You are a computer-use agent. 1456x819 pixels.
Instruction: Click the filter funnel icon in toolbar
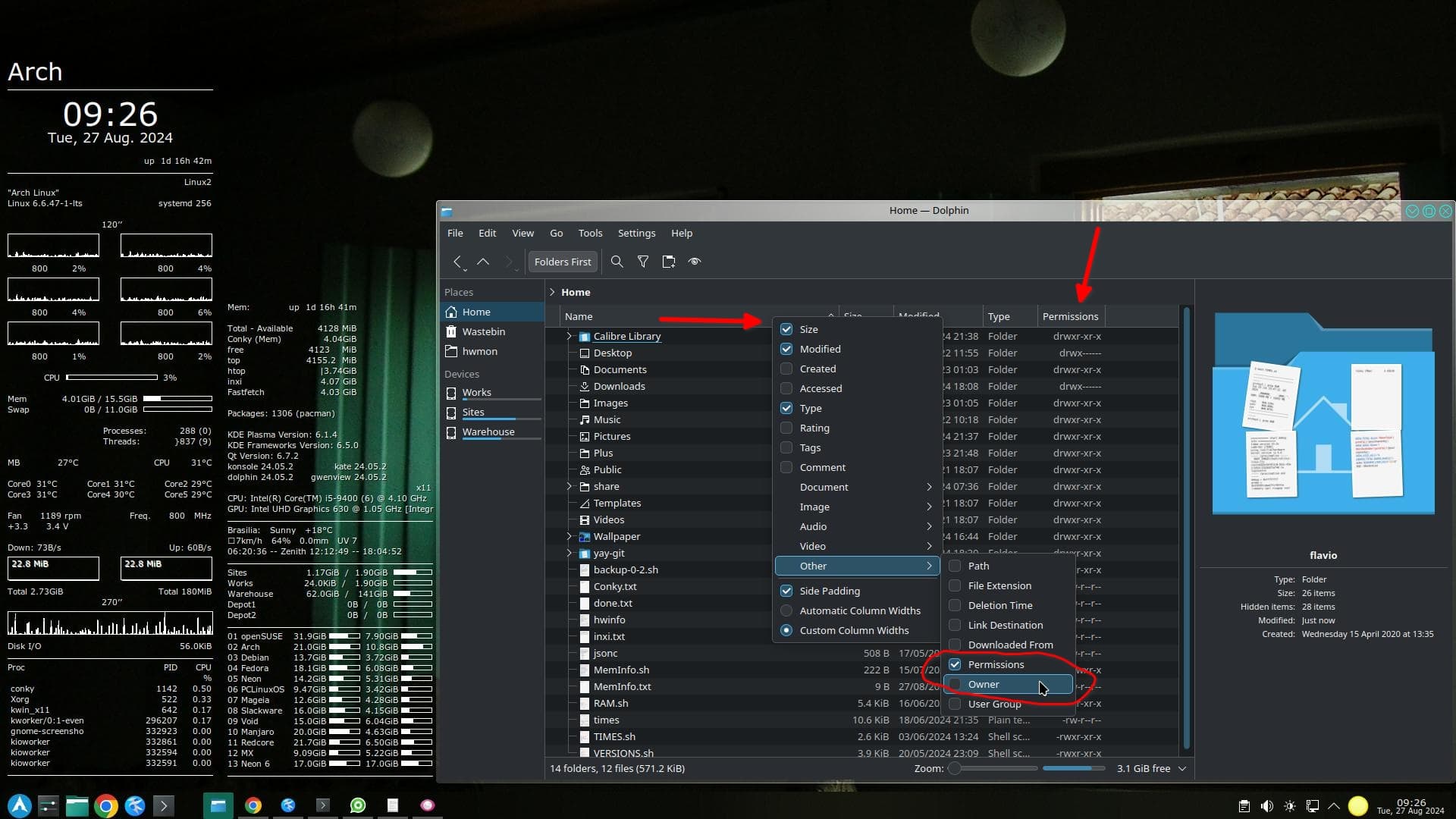pos(643,262)
